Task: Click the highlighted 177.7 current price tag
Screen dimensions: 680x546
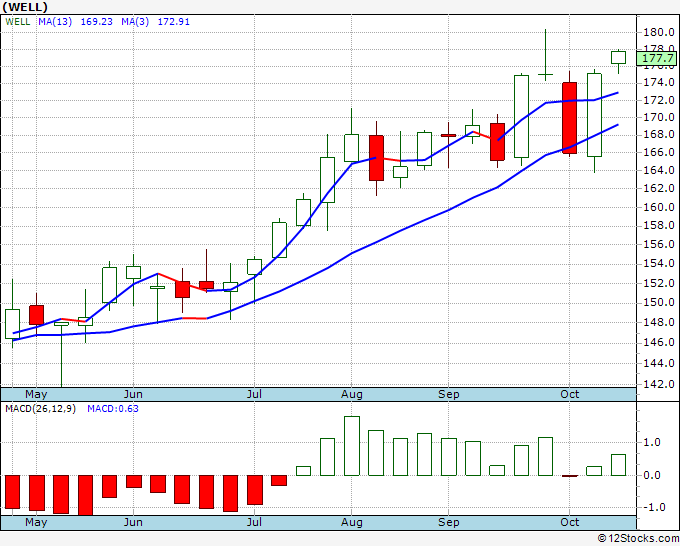Action: pyautogui.click(x=657, y=59)
